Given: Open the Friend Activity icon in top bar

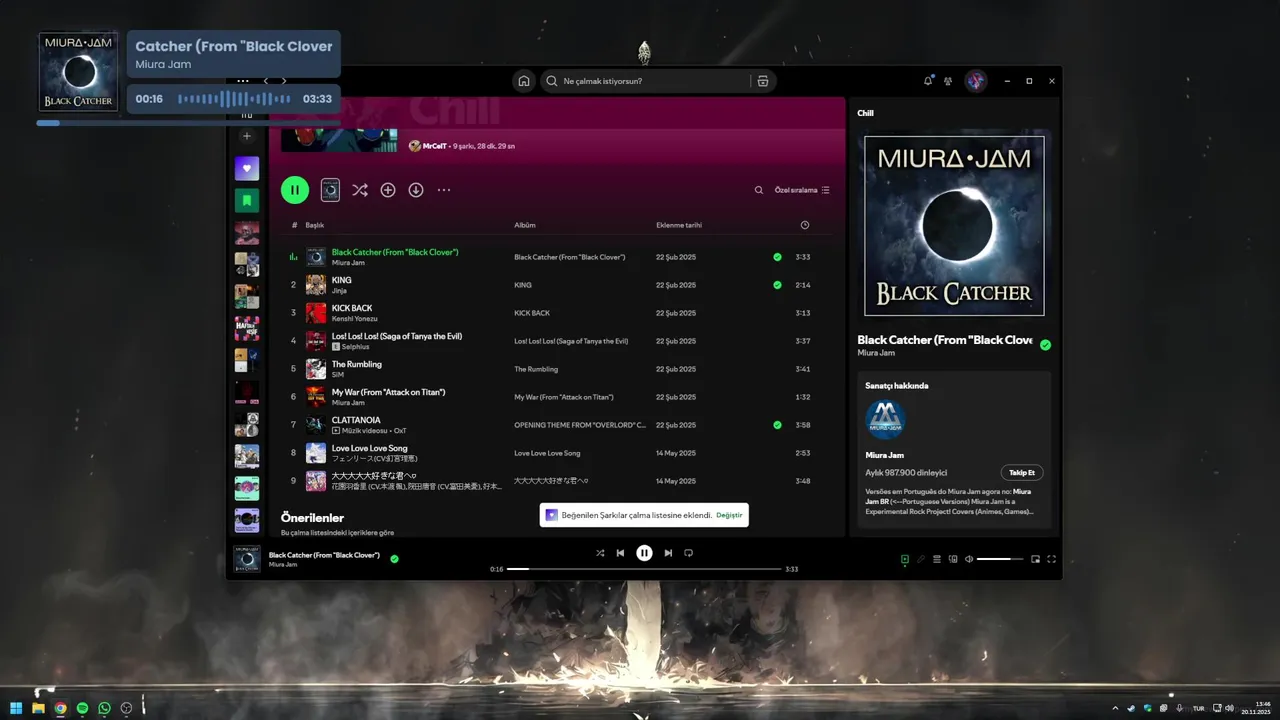Looking at the screenshot, I should coord(948,81).
